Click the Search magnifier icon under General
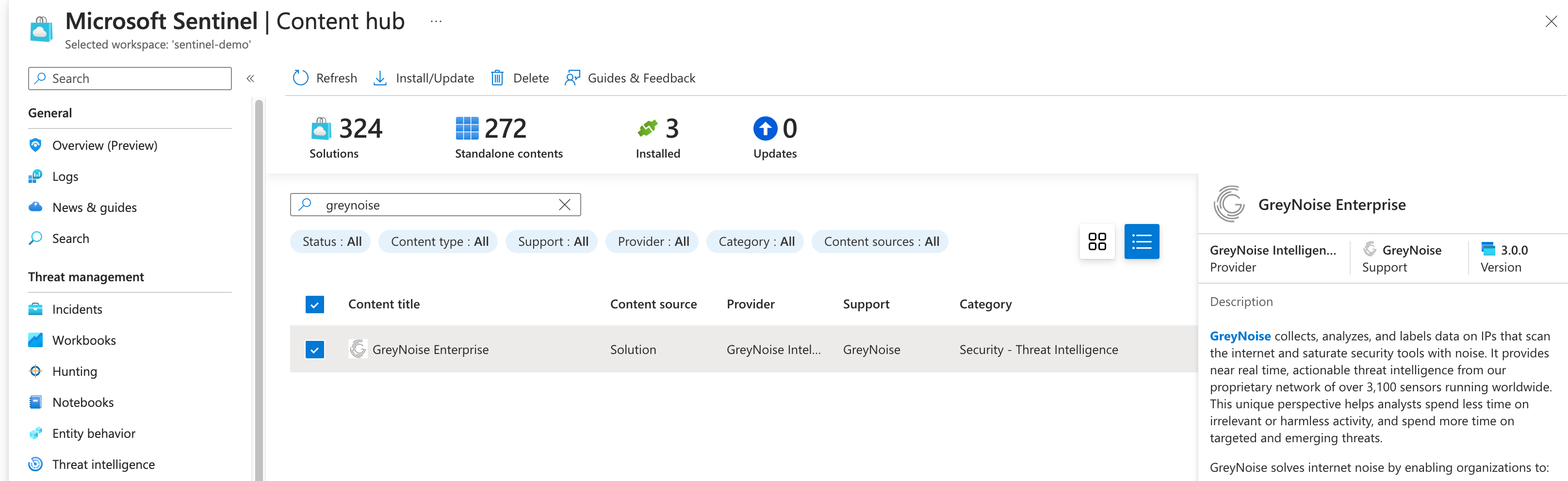 coord(35,239)
